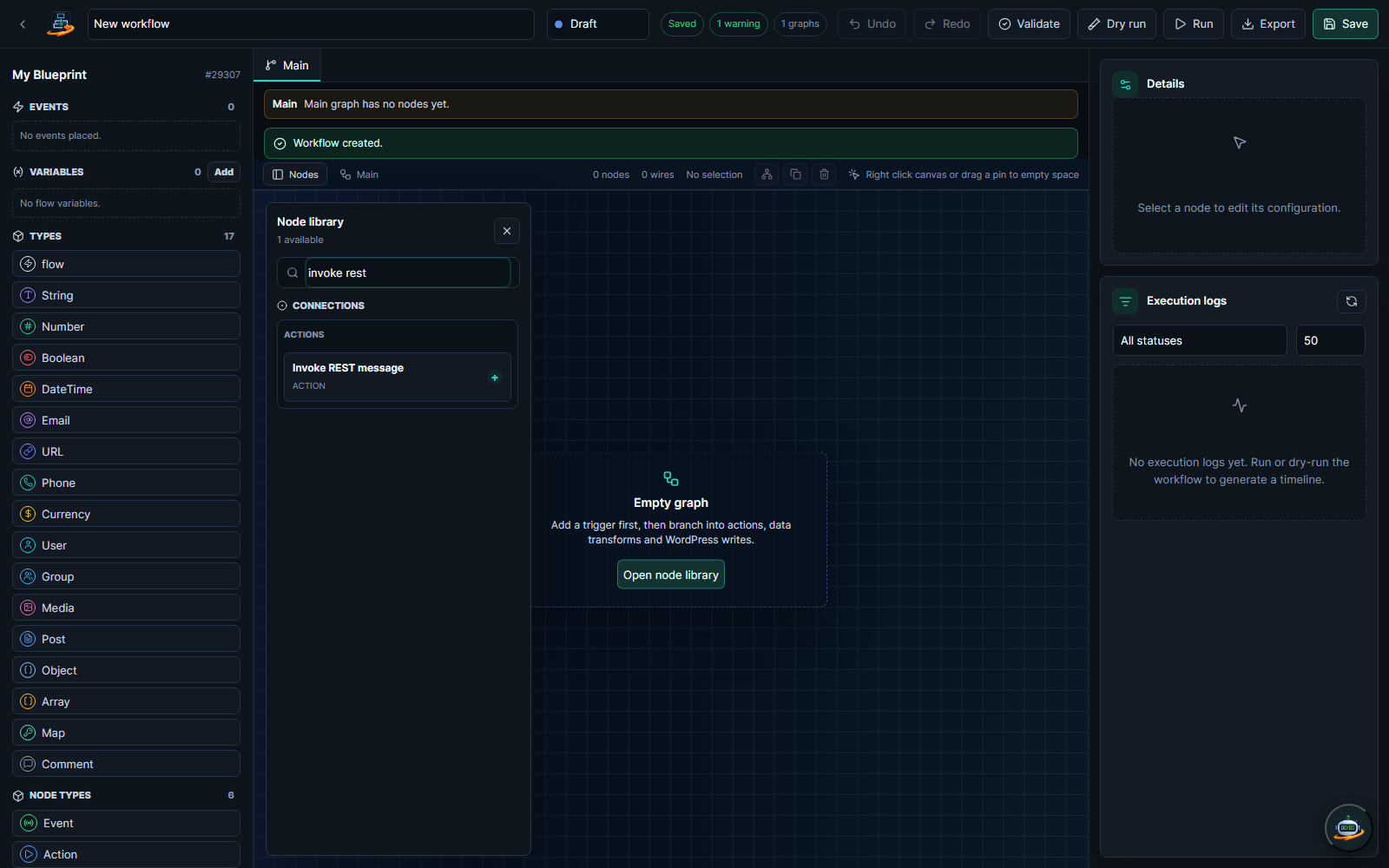
Task: Click the Details panel icon
Action: click(1125, 84)
